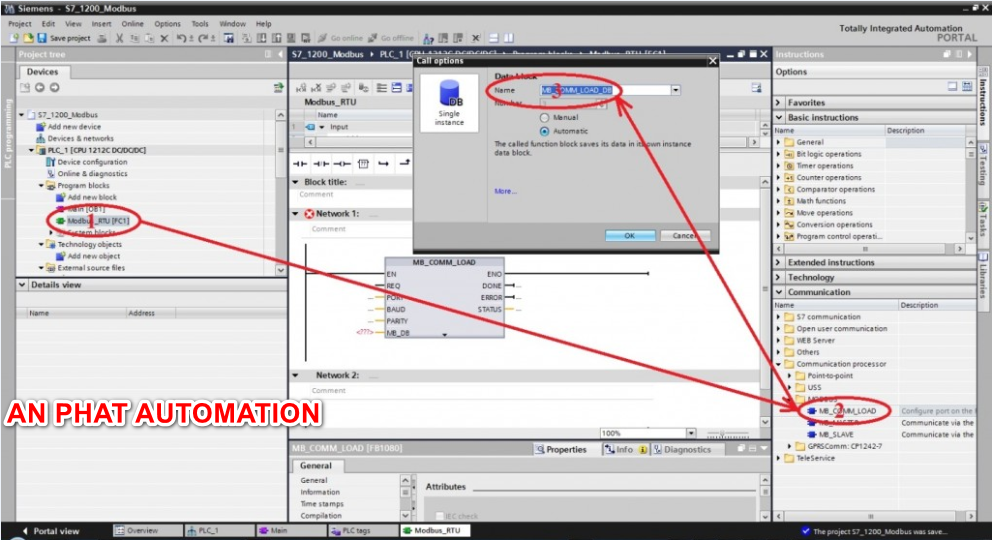The width and height of the screenshot is (992, 540).
Task: Click the Go online toolbar button
Action: (x=340, y=38)
